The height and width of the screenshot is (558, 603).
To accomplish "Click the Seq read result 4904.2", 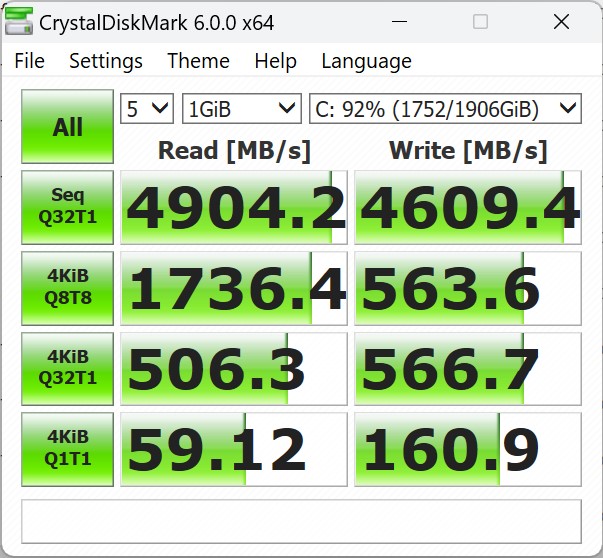I will (x=234, y=208).
